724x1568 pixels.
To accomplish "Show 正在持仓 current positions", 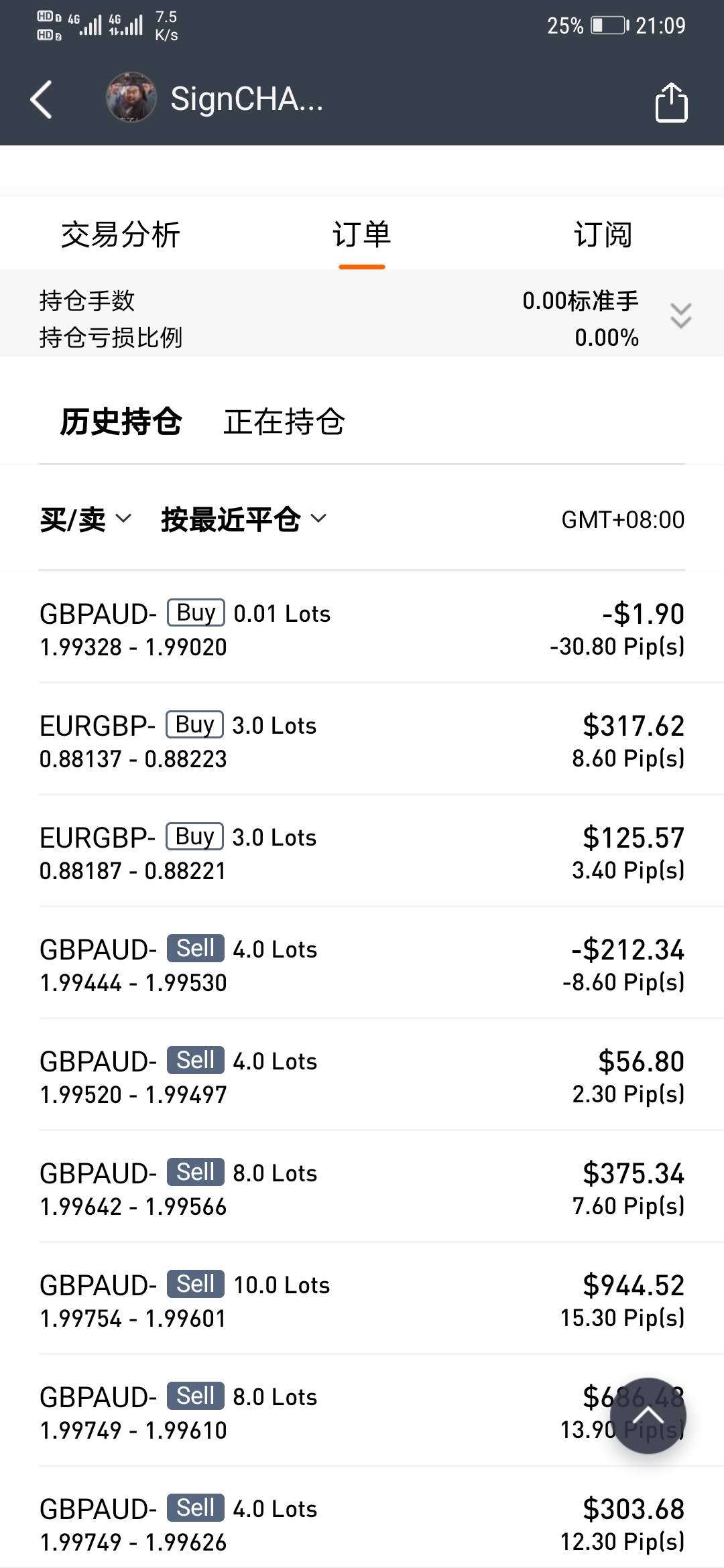I will point(284,422).
